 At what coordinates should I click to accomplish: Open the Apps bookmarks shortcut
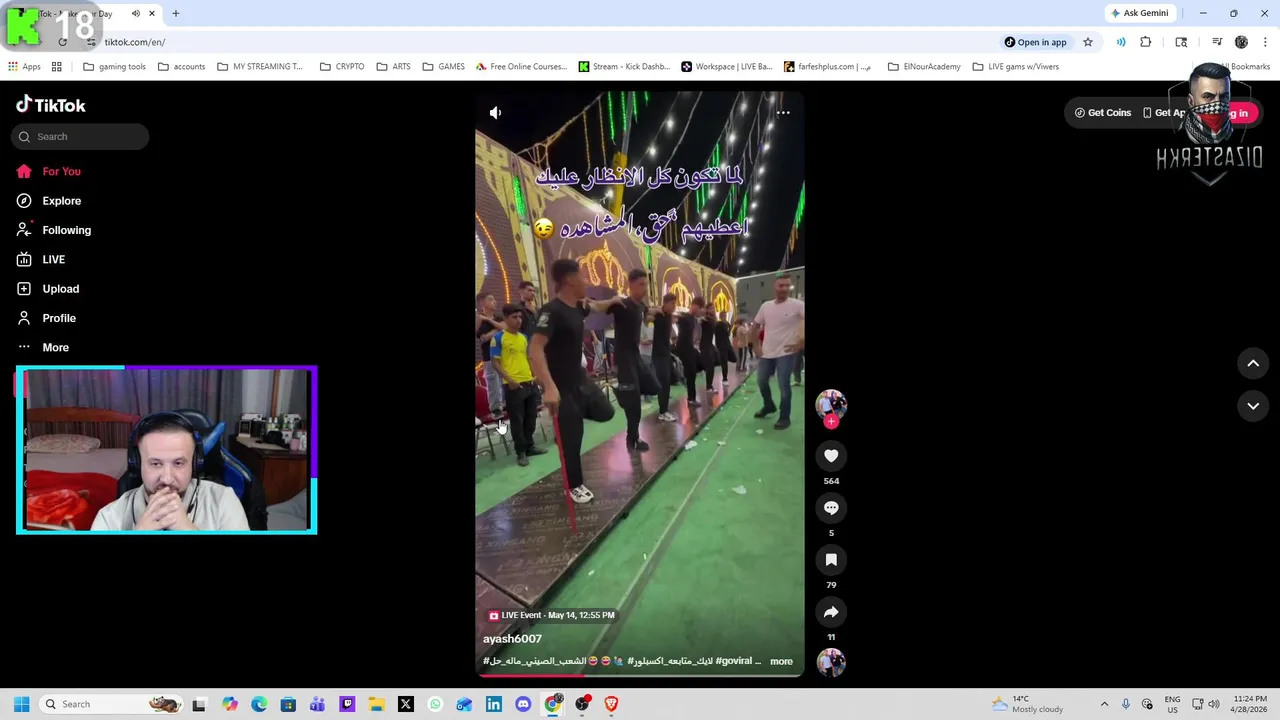tap(25, 67)
